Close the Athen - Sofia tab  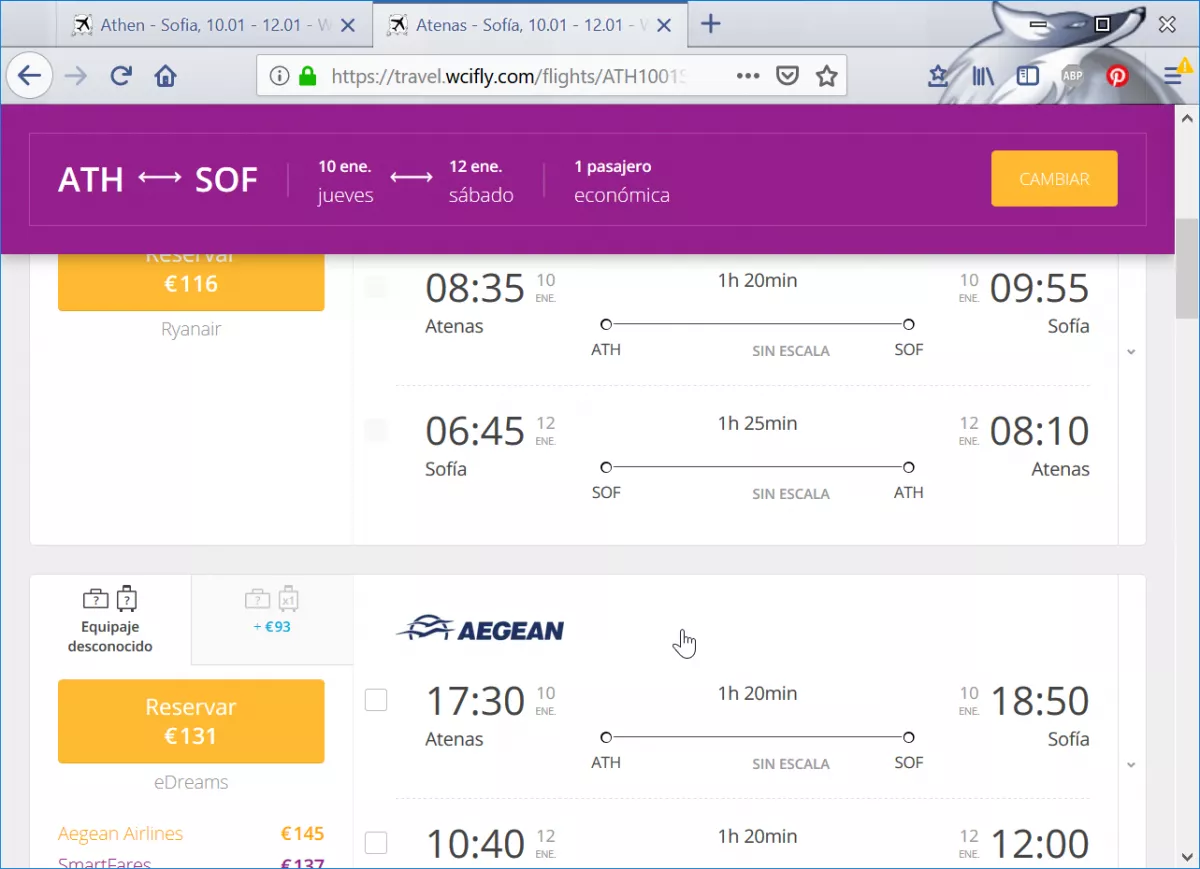(x=348, y=26)
